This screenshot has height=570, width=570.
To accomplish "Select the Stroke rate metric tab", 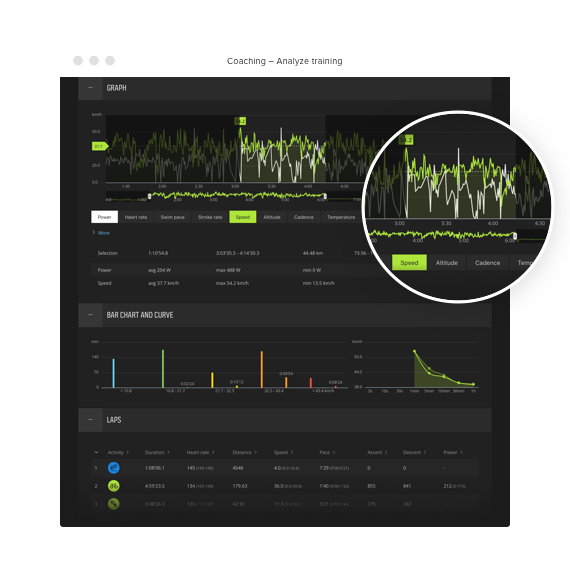I will tap(210, 217).
